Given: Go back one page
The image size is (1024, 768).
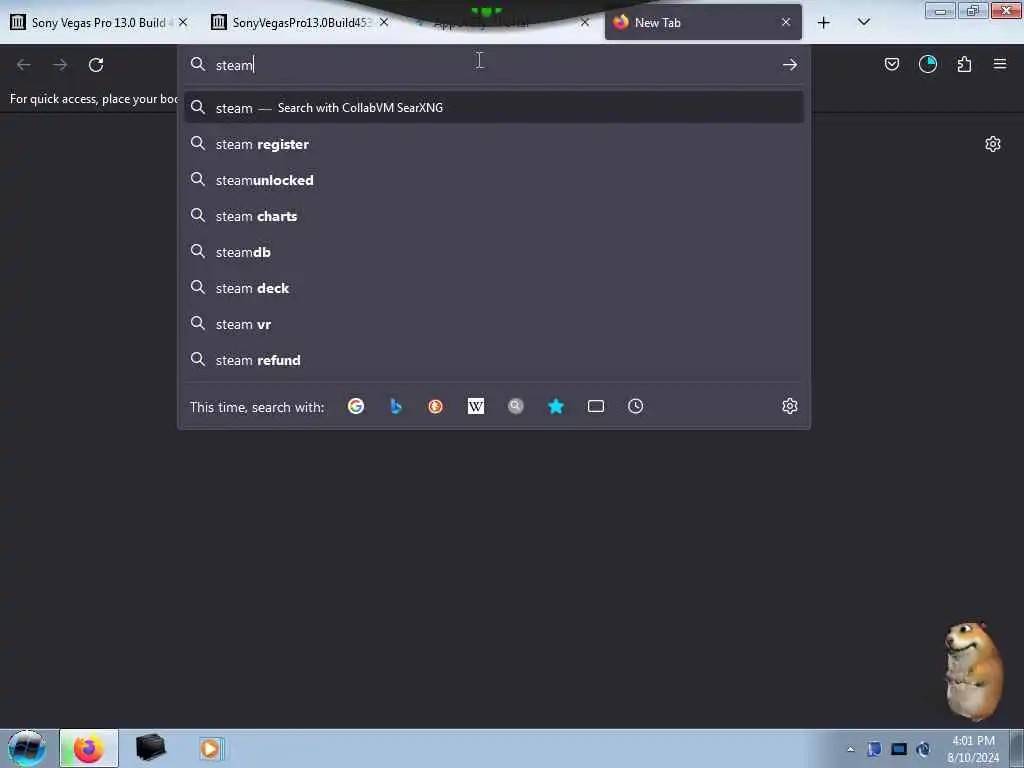Looking at the screenshot, I should pos(24,64).
